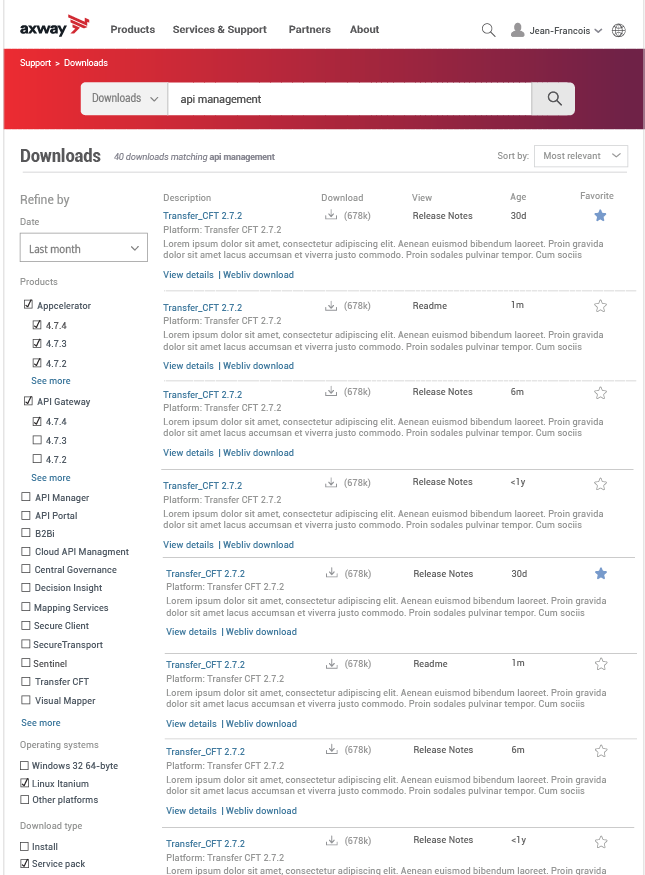Screen dimensions: 645x875
Task: Open the Services & Support menu
Action: (219, 30)
